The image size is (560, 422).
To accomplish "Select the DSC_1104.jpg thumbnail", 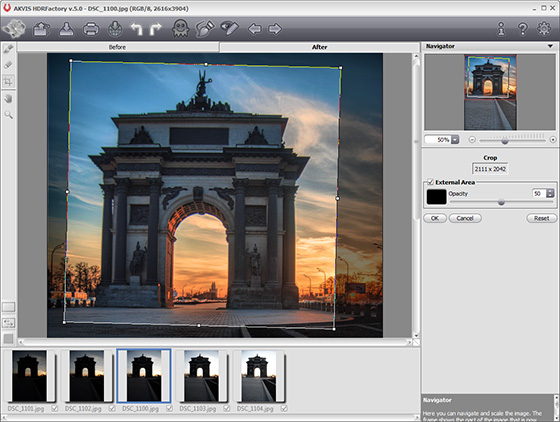I will (x=259, y=376).
